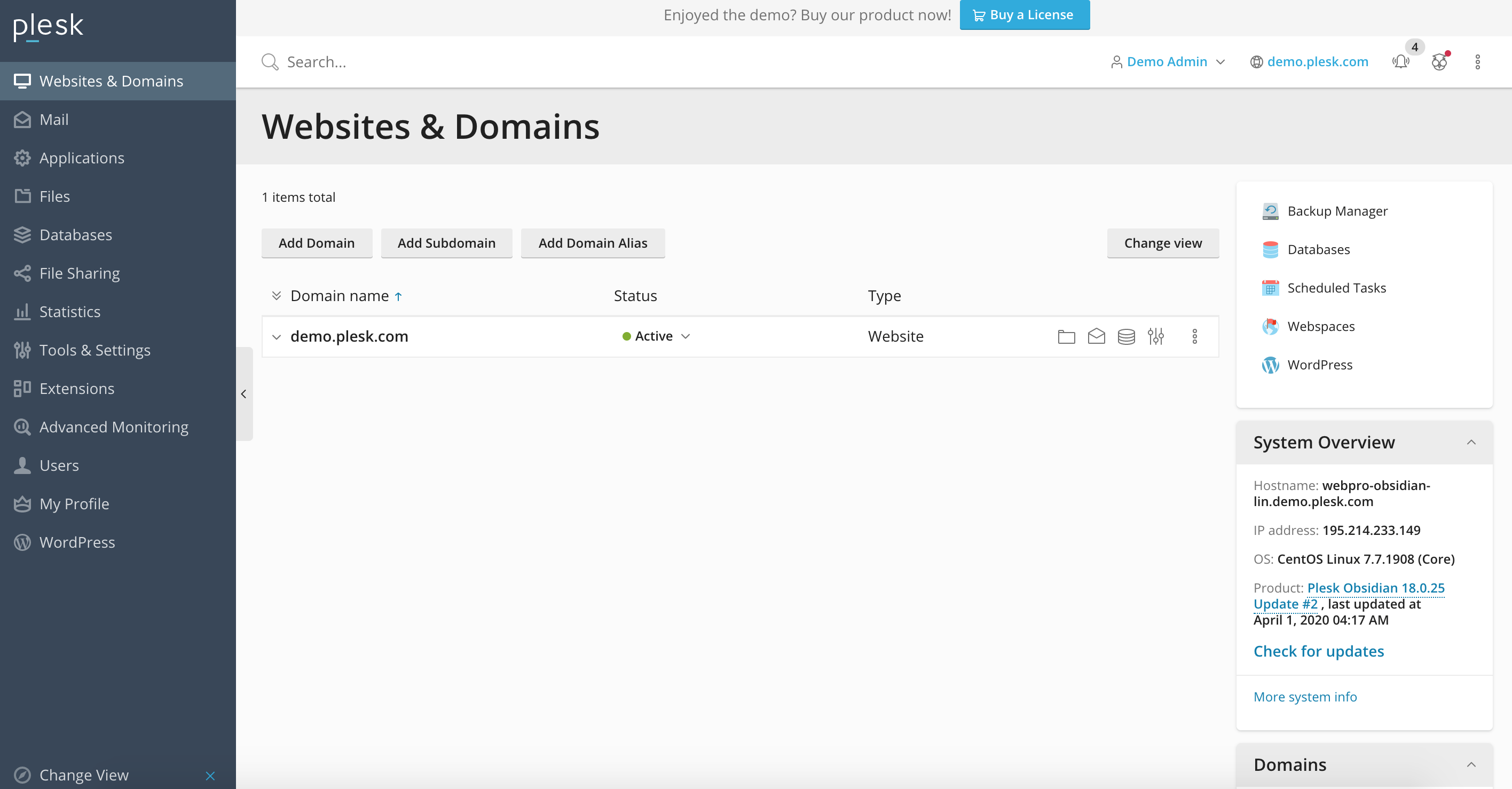Image resolution: width=1512 pixels, height=789 pixels.
Task: Click the Plesk Obsidian 18.0.25 Update link
Action: click(x=1349, y=596)
